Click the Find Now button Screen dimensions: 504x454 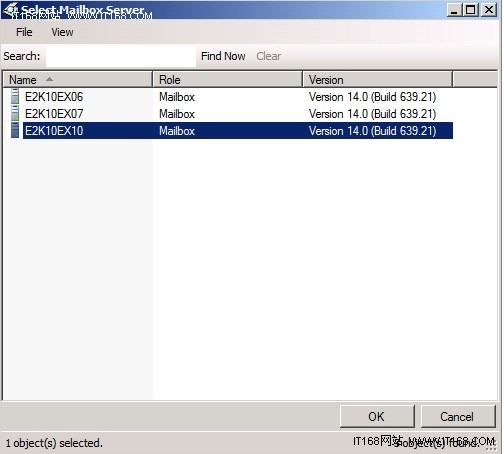(223, 56)
